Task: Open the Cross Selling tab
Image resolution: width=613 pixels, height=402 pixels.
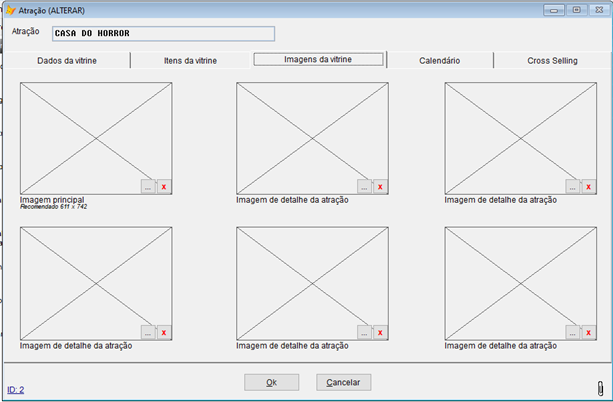Action: point(552,61)
